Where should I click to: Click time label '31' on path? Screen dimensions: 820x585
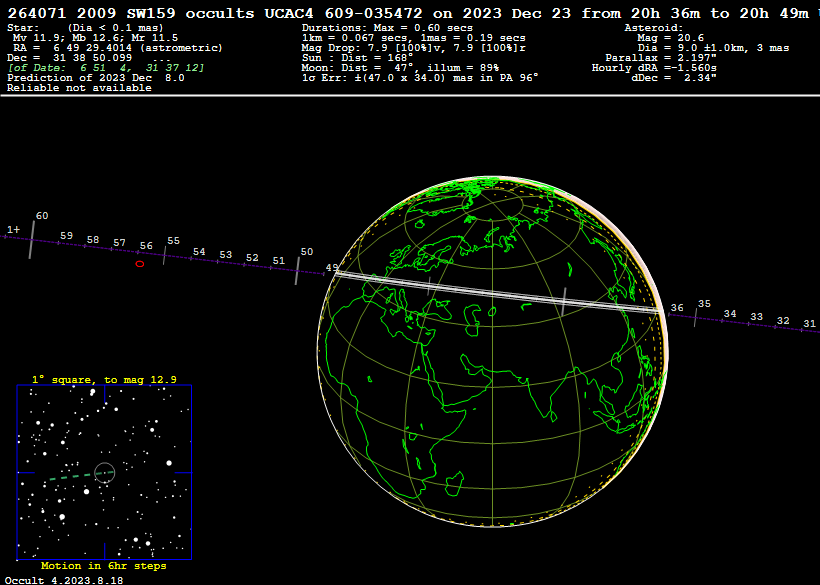(810, 324)
